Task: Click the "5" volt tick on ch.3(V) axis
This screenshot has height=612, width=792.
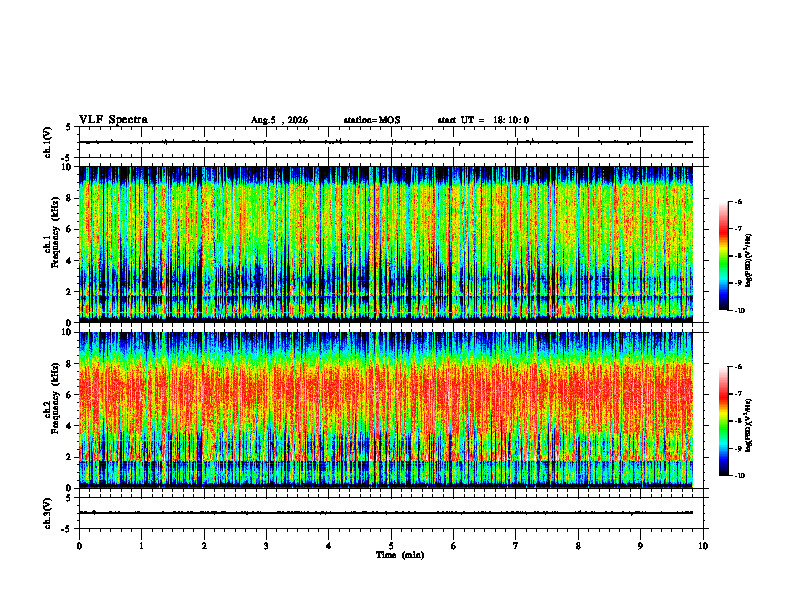Action: click(x=69, y=498)
